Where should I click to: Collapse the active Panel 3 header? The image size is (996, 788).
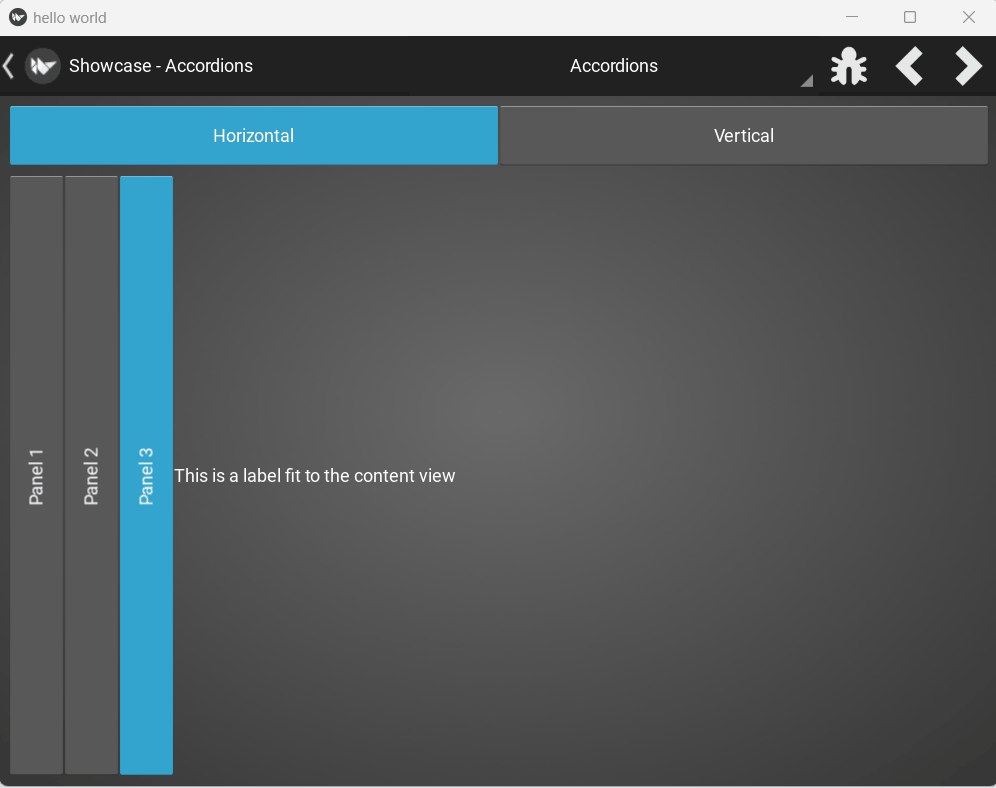146,476
